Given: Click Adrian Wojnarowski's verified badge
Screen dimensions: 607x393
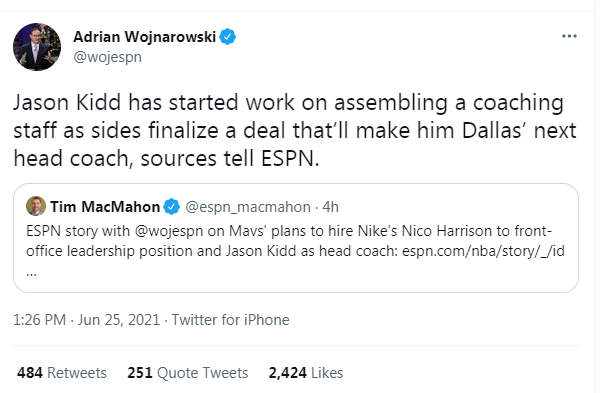Looking at the screenshot, I should (228, 37).
